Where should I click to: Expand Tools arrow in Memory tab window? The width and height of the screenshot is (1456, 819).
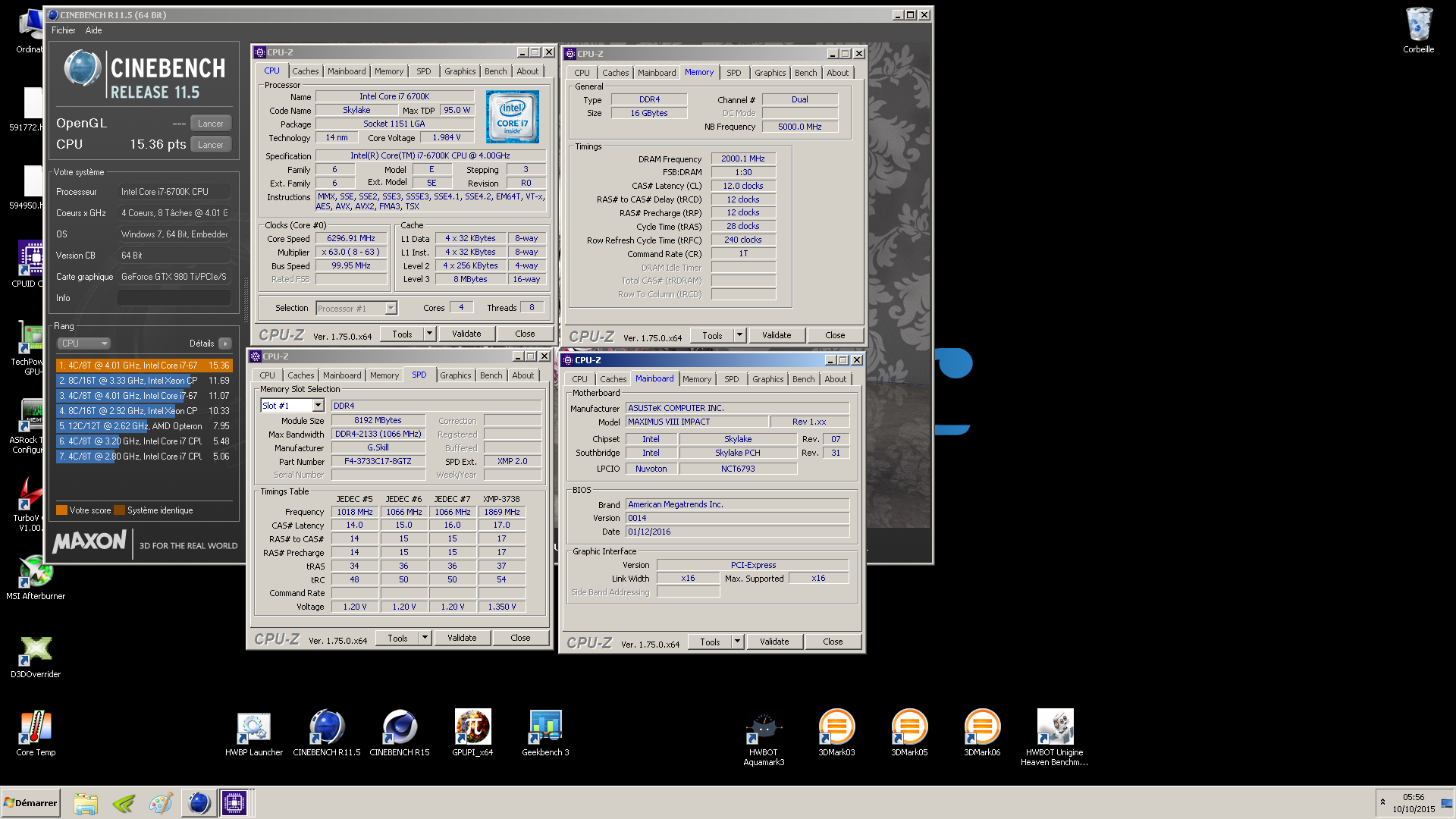[739, 335]
